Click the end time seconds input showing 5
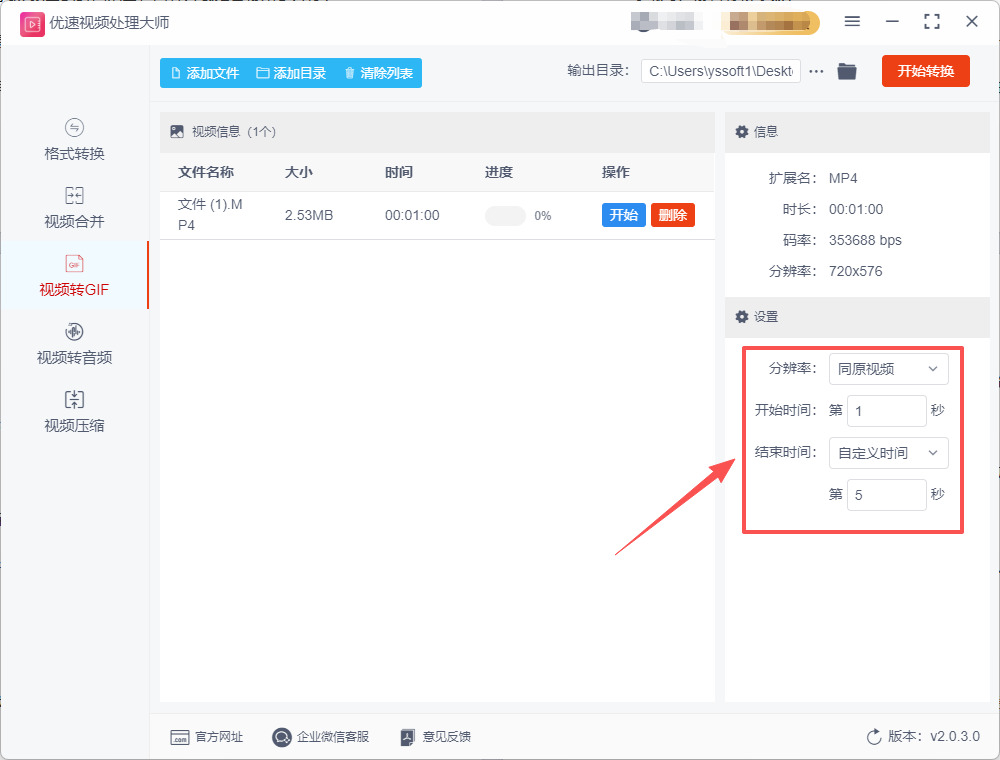 pyautogui.click(x=886, y=495)
